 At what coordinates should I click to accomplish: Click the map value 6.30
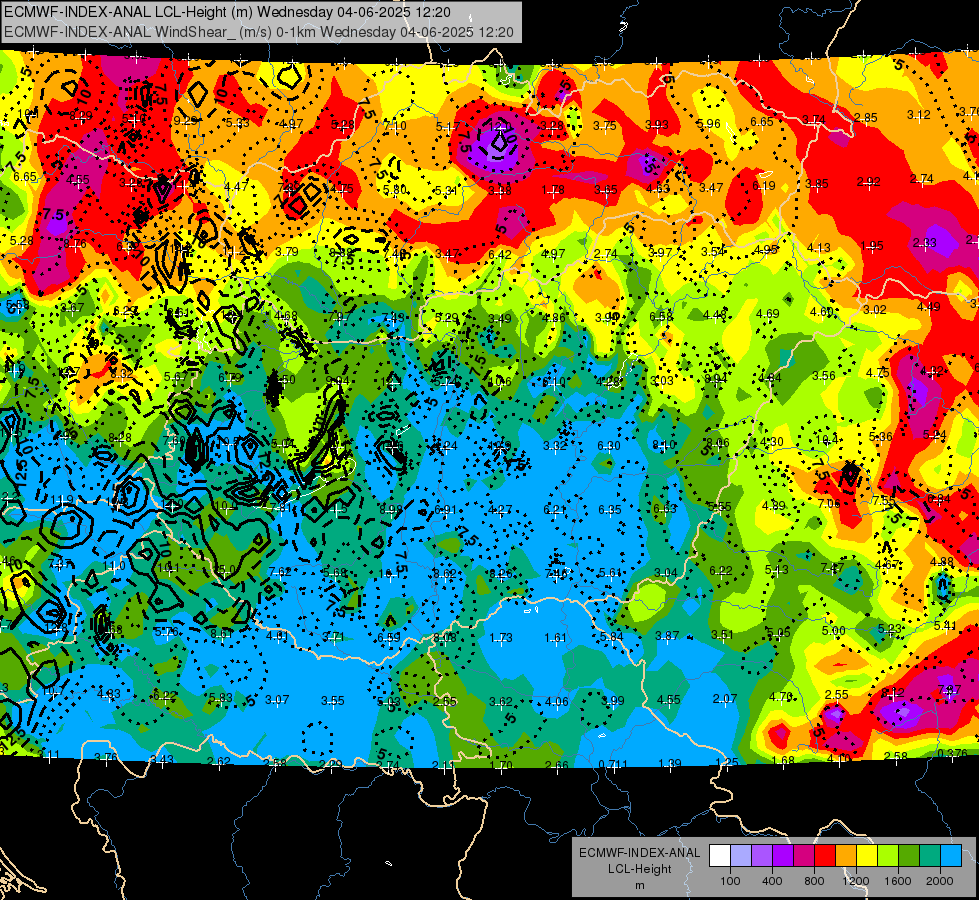(609, 445)
